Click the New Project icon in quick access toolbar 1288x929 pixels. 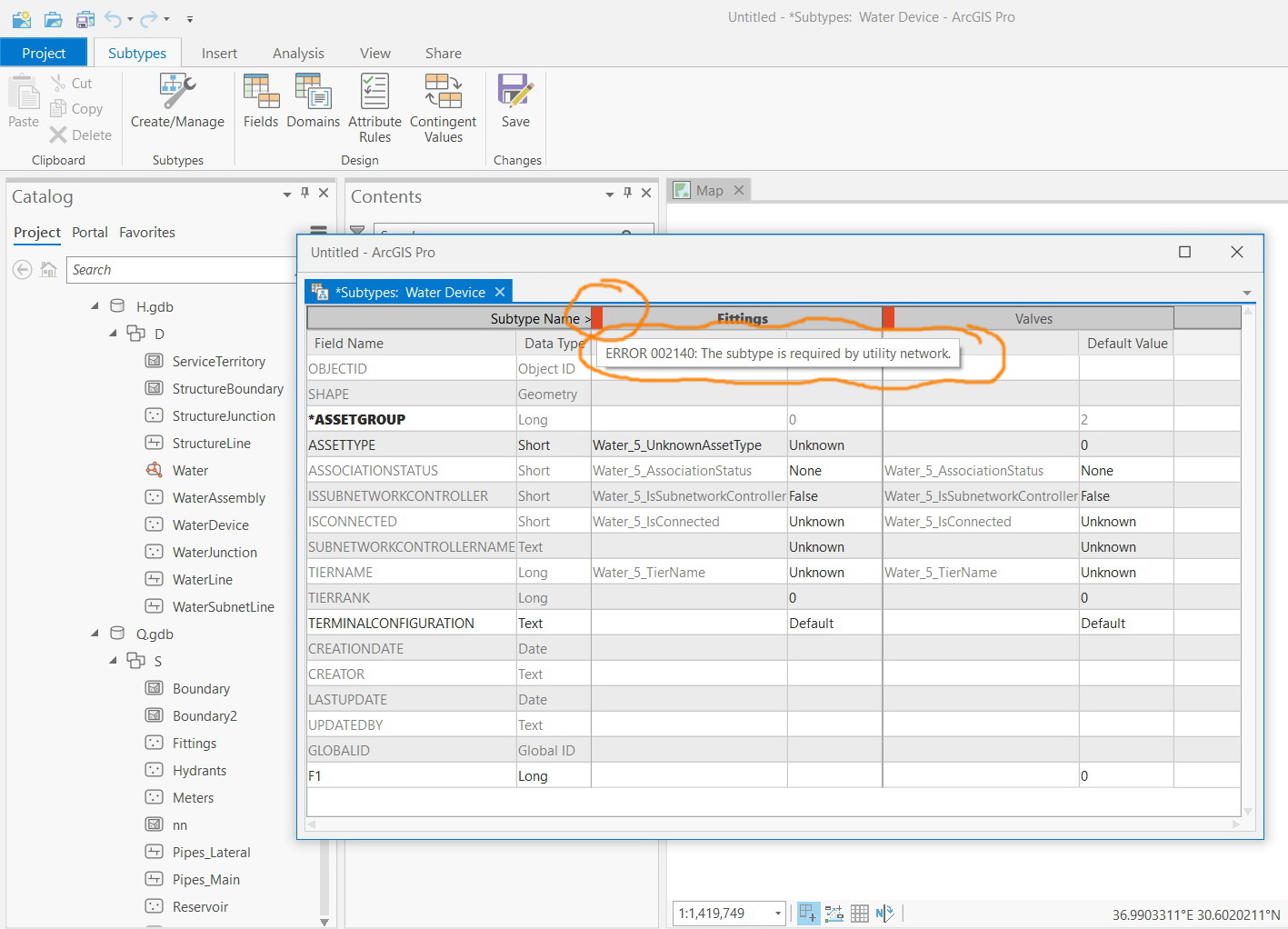[x=22, y=18]
